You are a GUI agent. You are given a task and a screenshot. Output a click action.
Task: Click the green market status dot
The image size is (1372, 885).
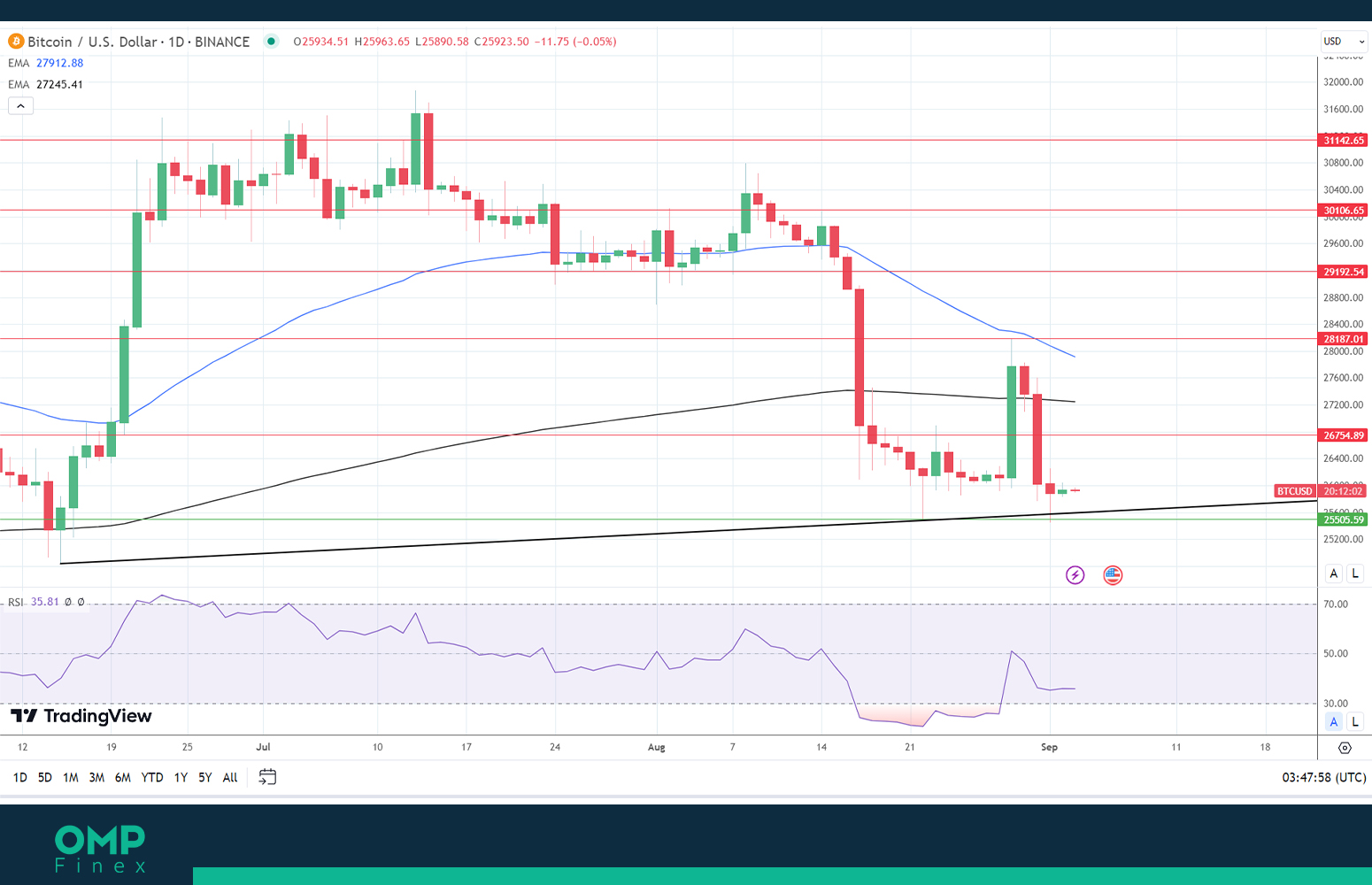pyautogui.click(x=272, y=42)
